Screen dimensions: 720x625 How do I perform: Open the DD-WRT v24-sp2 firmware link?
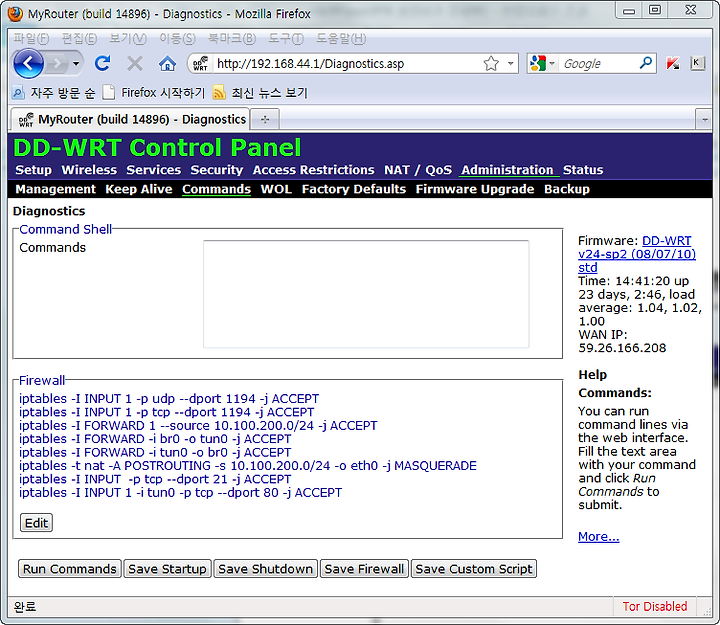click(x=636, y=254)
